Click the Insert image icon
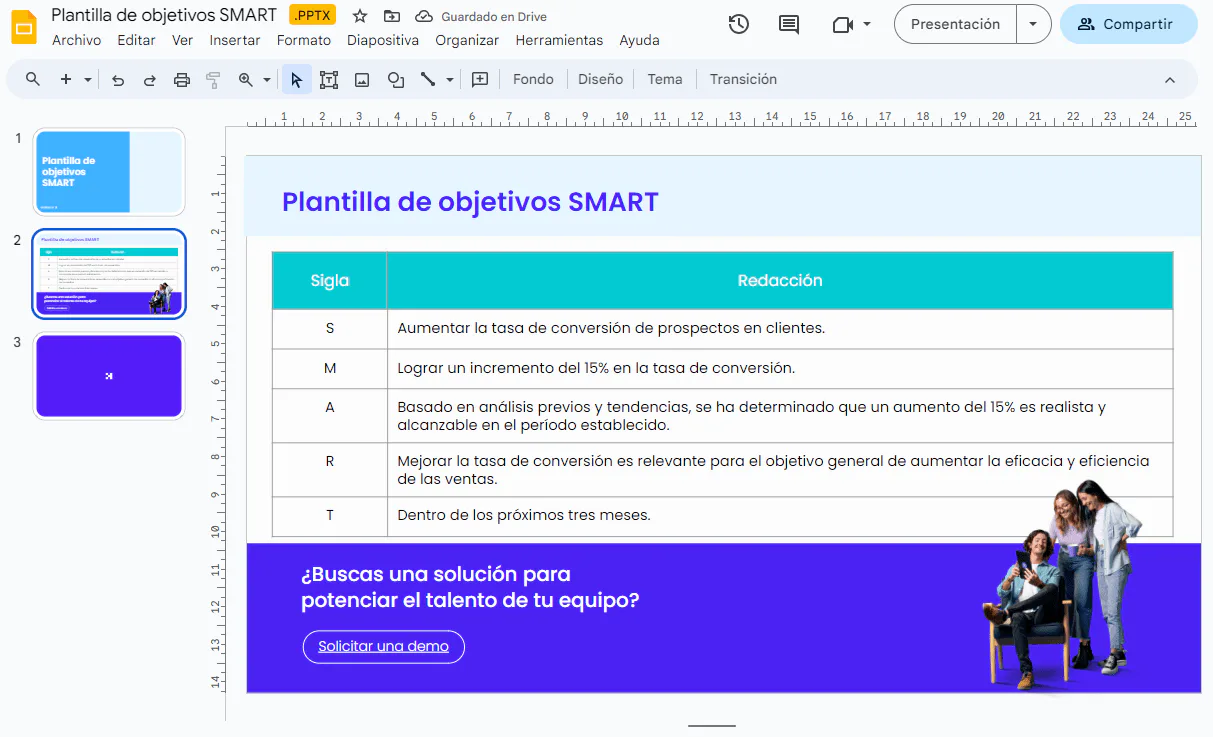The width and height of the screenshot is (1213, 737). [x=361, y=79]
